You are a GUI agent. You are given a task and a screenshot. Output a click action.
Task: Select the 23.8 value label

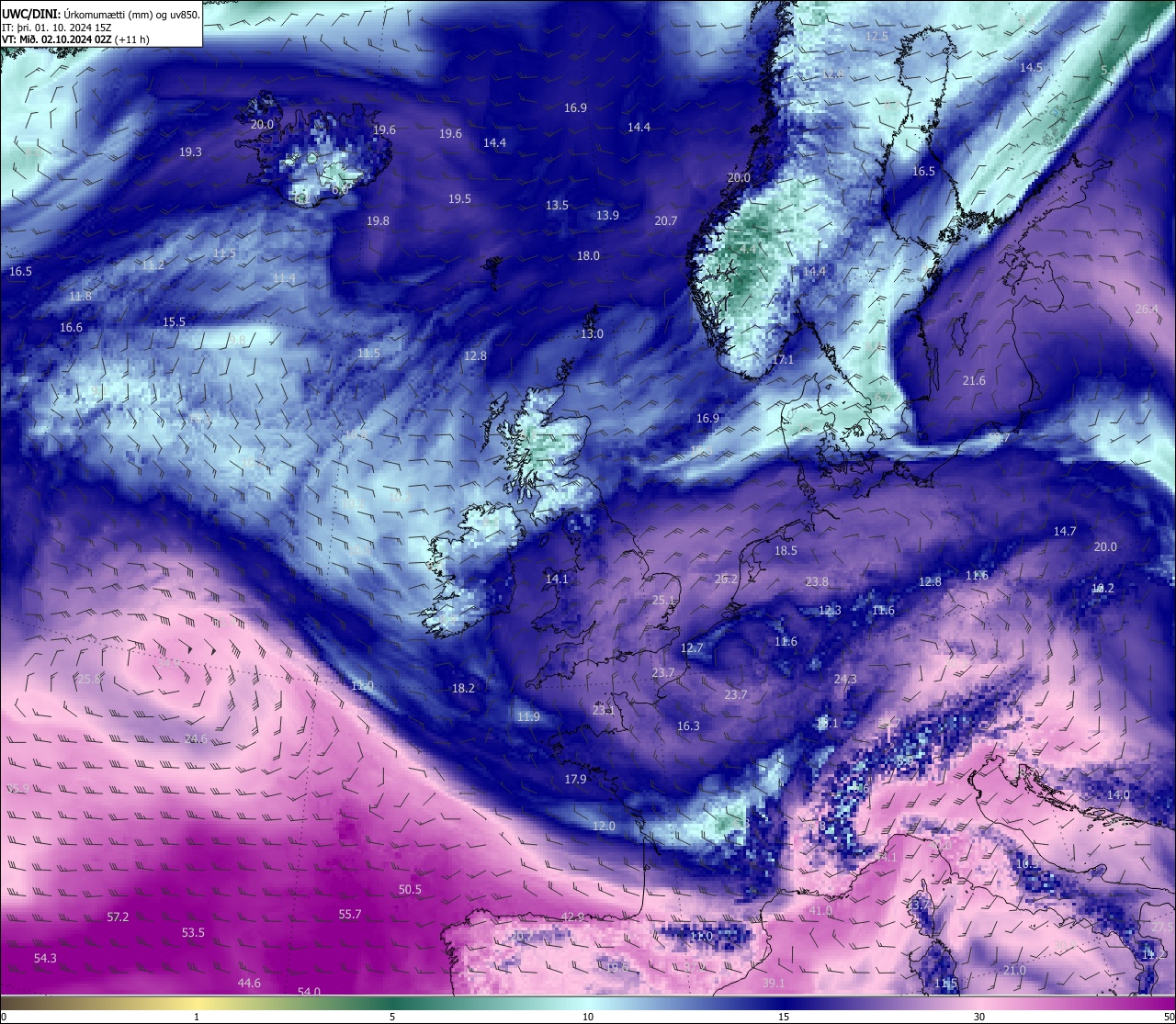click(817, 581)
